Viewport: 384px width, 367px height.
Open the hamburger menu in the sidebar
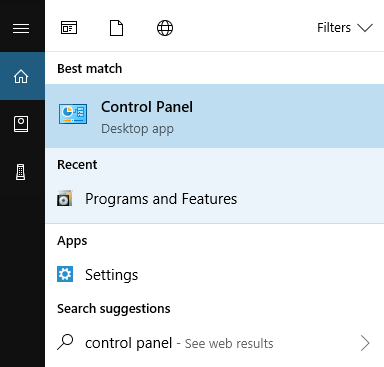click(x=21, y=28)
